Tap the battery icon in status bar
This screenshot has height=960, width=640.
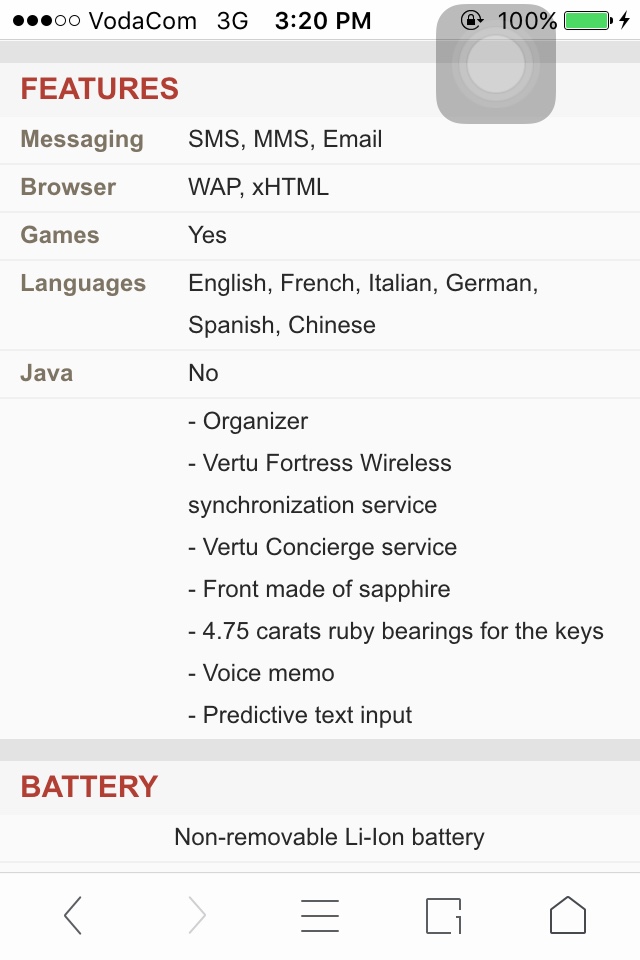click(x=588, y=20)
